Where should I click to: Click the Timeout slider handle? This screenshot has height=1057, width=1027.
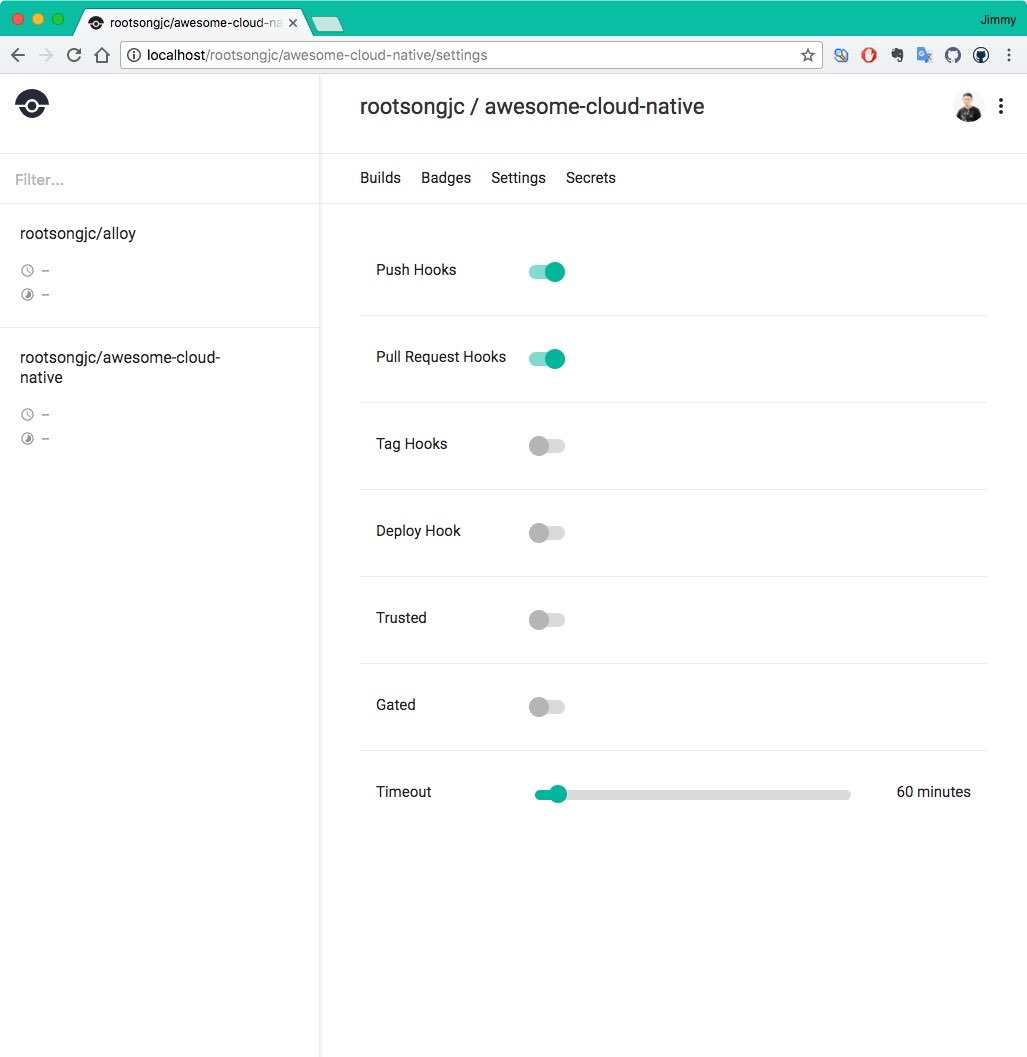coord(558,794)
